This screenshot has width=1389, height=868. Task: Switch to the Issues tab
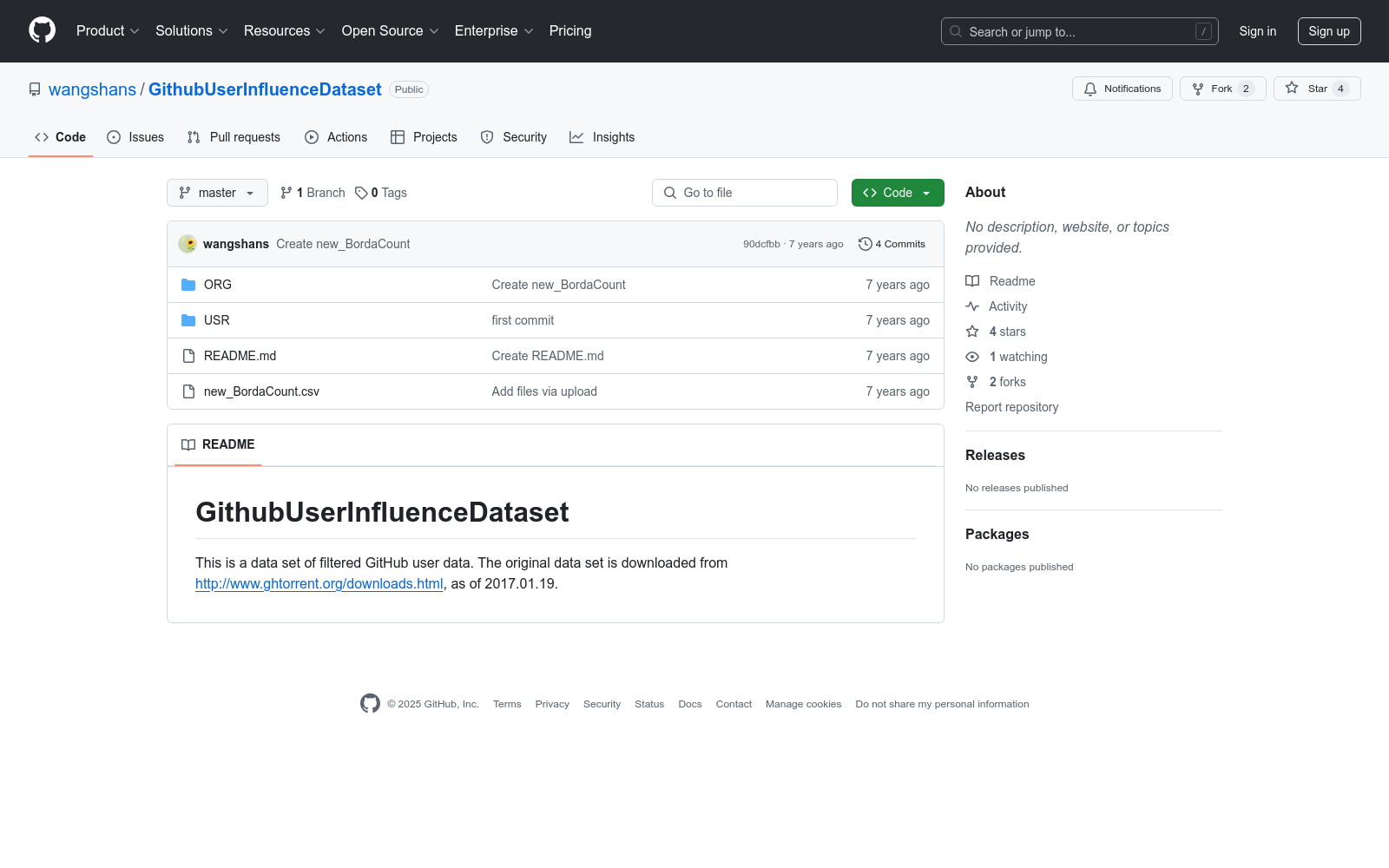(135, 137)
